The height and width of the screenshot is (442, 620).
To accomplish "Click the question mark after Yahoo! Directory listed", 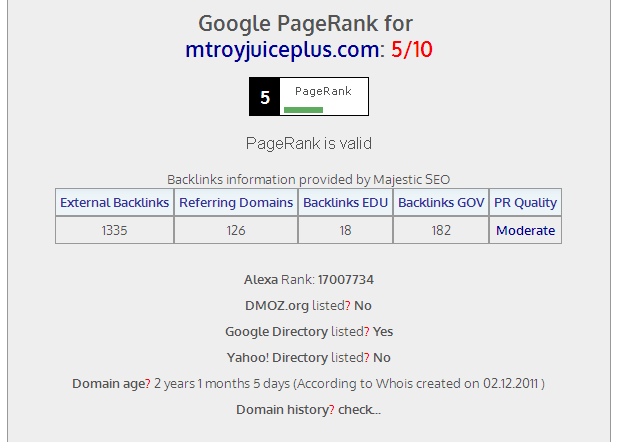I will coord(367,358).
